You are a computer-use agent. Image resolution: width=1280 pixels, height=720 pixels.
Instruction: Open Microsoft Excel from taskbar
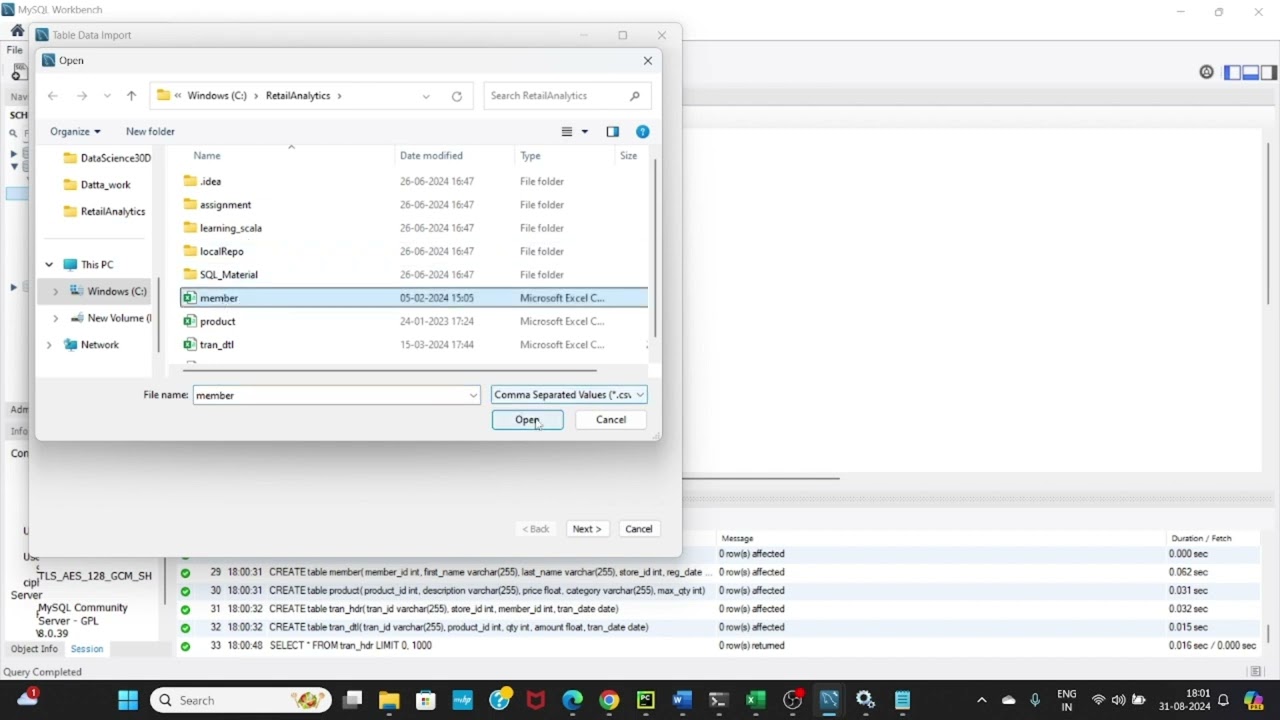pos(755,700)
